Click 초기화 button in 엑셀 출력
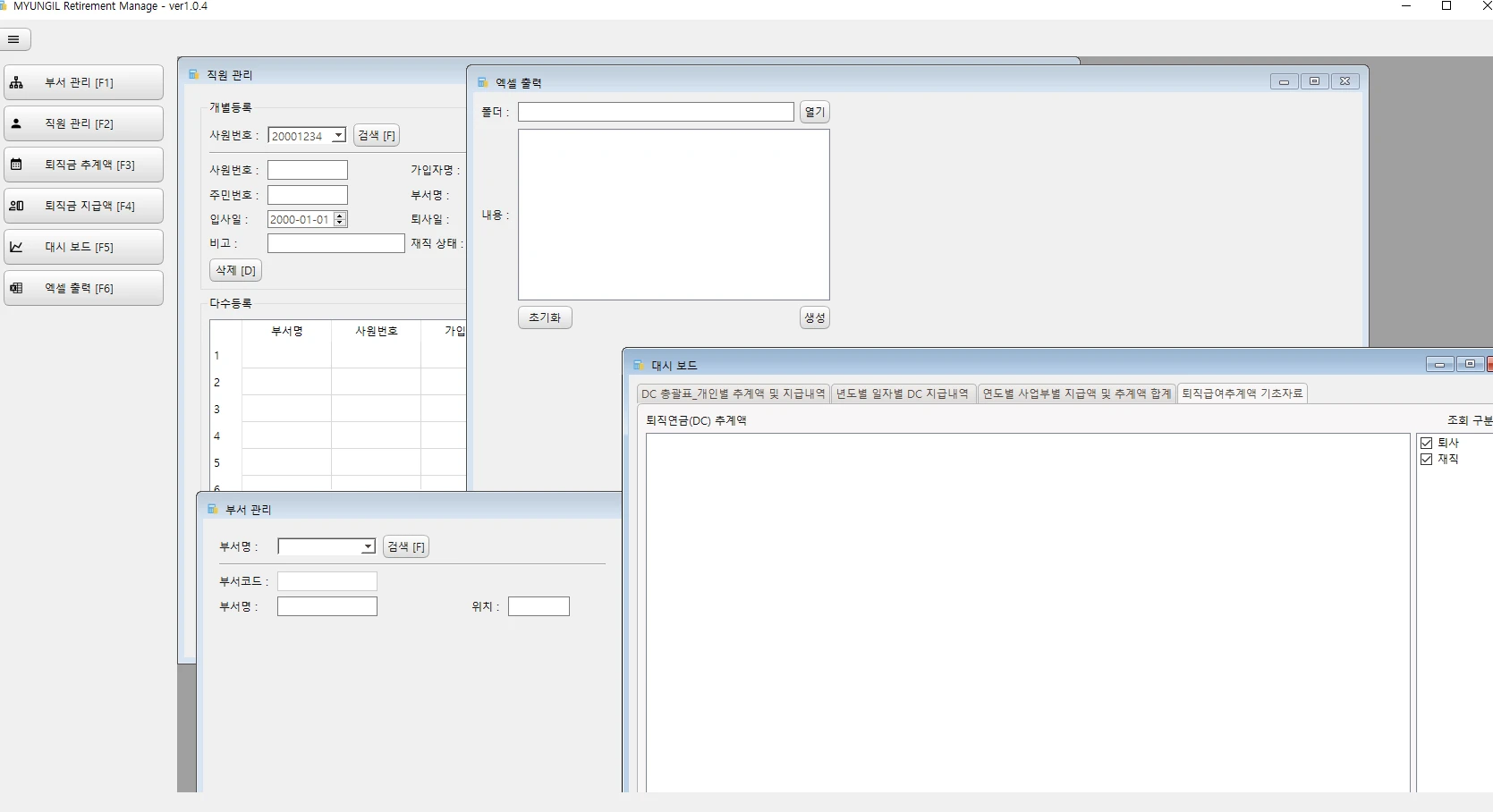The image size is (1493, 812). (545, 317)
